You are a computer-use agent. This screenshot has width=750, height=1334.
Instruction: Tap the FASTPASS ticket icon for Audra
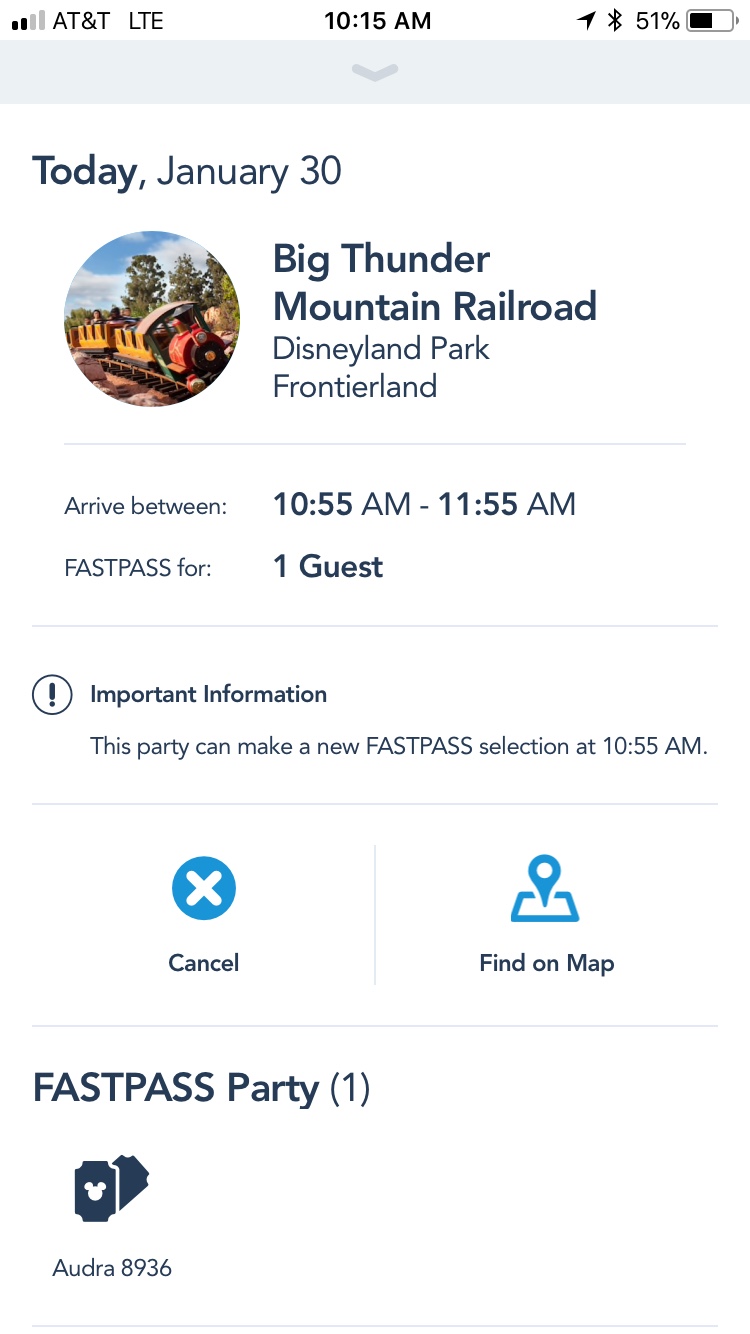tap(111, 1188)
